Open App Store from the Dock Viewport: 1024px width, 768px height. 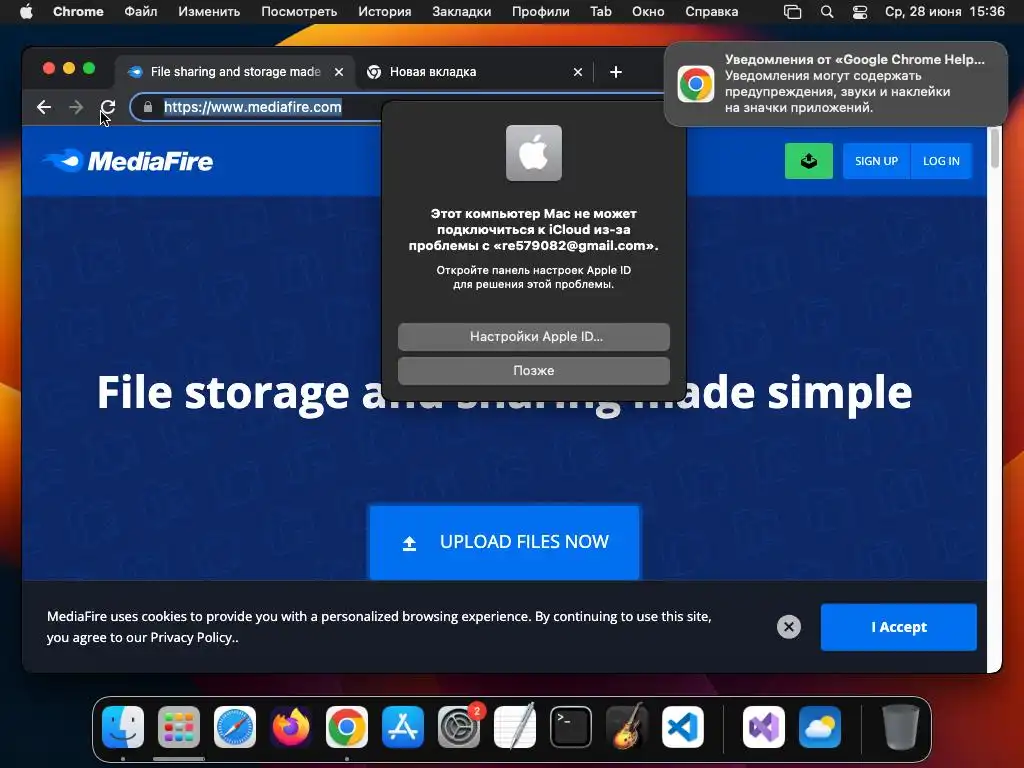pos(403,727)
